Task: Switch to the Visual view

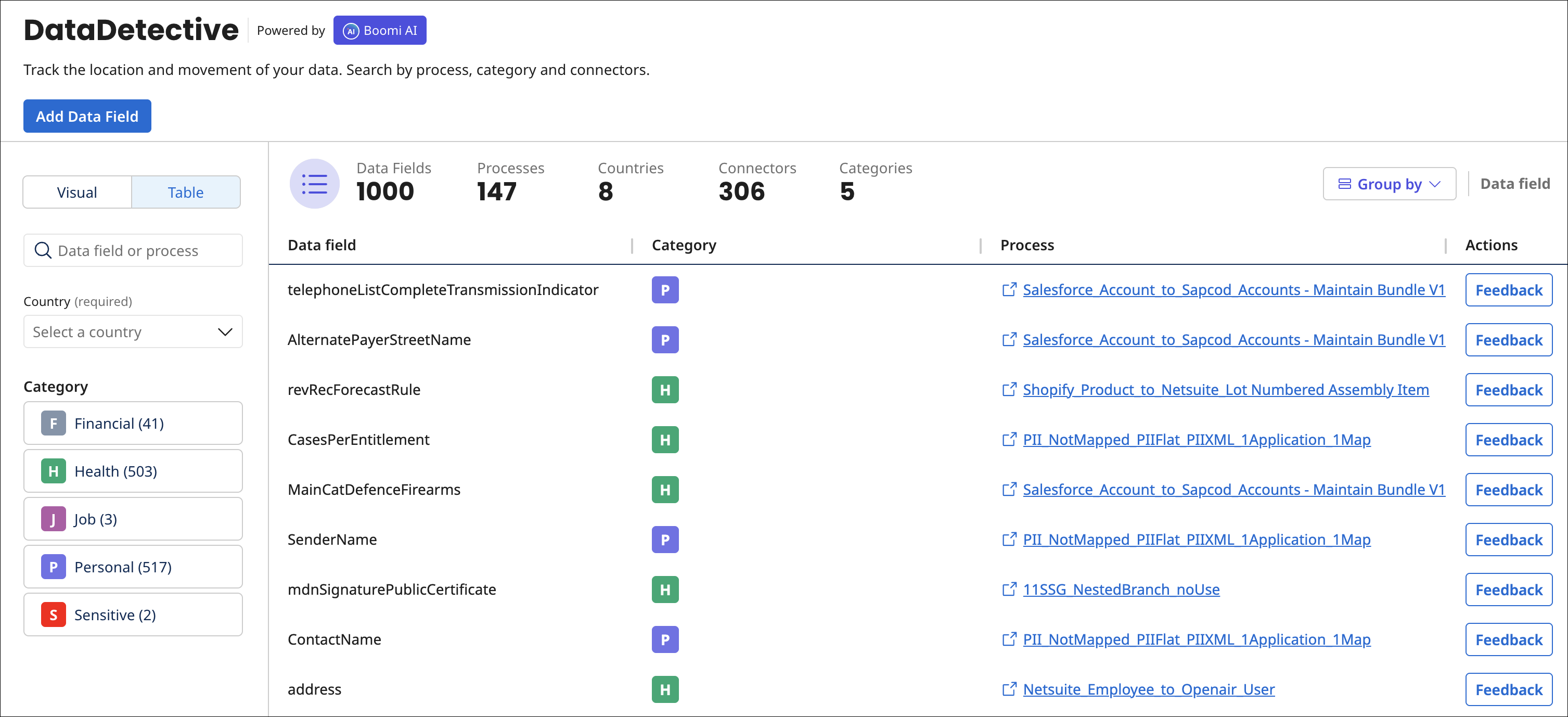Action: pyautogui.click(x=76, y=191)
